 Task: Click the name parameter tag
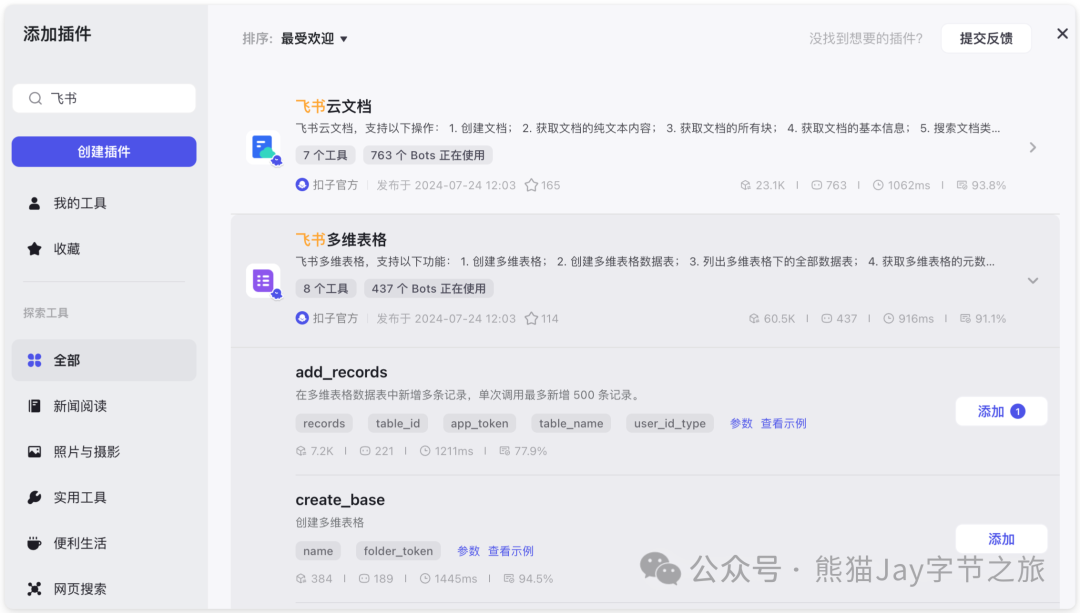click(x=318, y=551)
